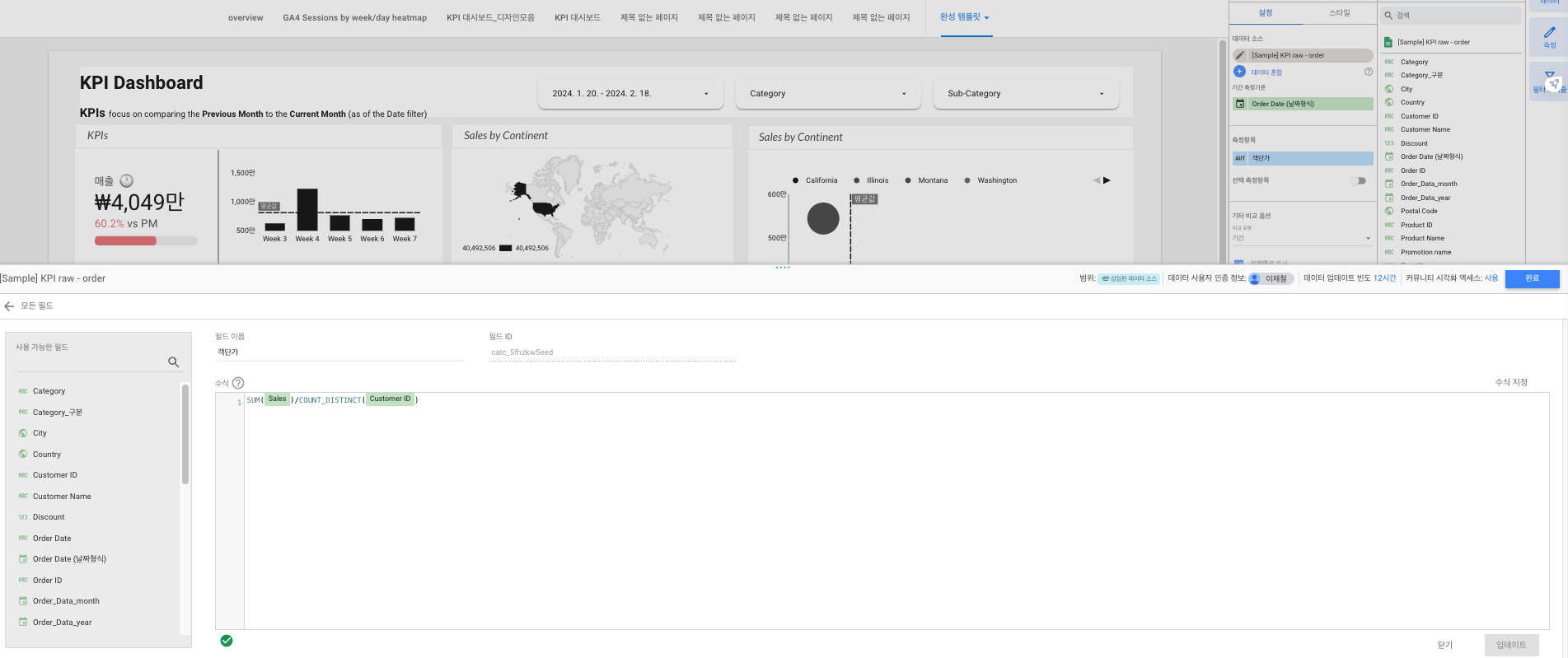
Task: Open the date range dropdown 2024. 1. 20. - 2024. 2. 18.
Action: click(x=630, y=94)
